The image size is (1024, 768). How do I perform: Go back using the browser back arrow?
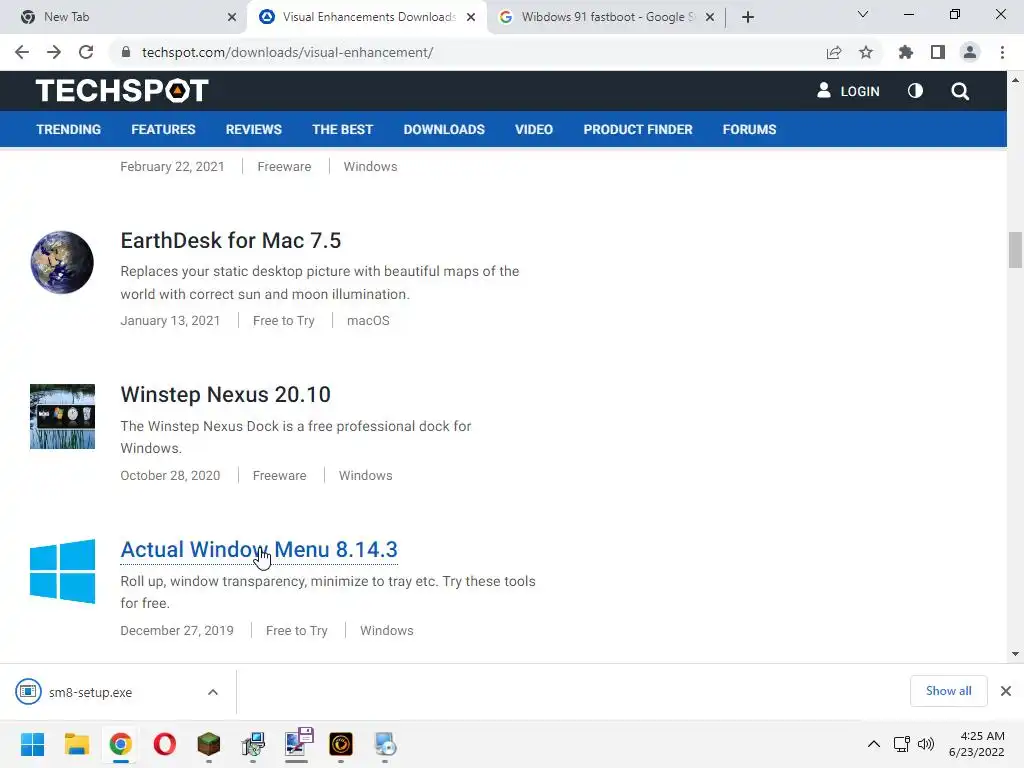(22, 52)
